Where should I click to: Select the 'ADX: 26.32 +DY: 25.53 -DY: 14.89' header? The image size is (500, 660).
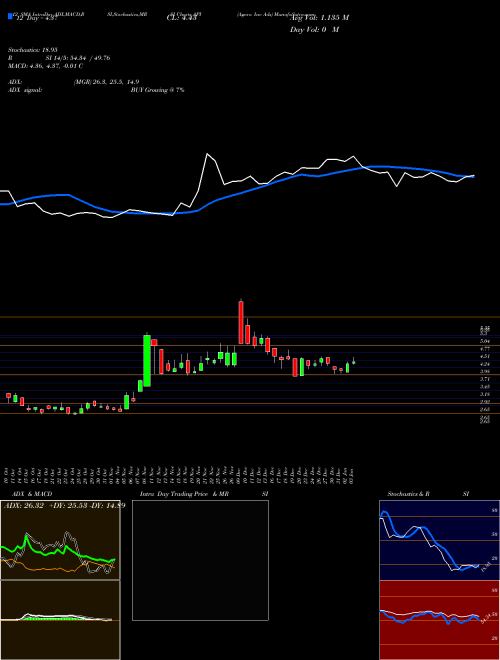click(x=64, y=506)
